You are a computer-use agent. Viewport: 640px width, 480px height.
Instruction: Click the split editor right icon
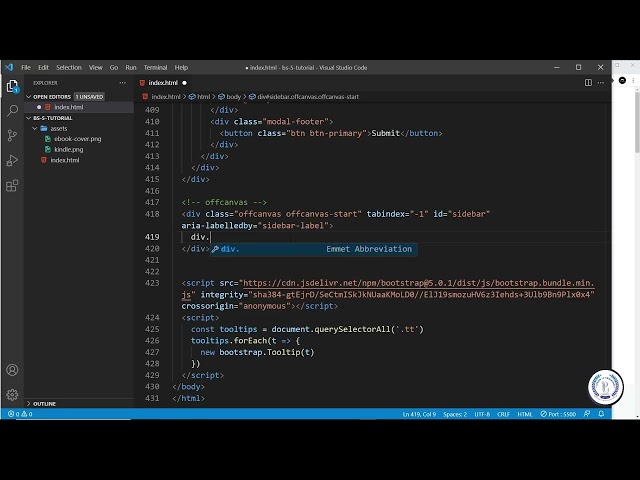coord(588,82)
